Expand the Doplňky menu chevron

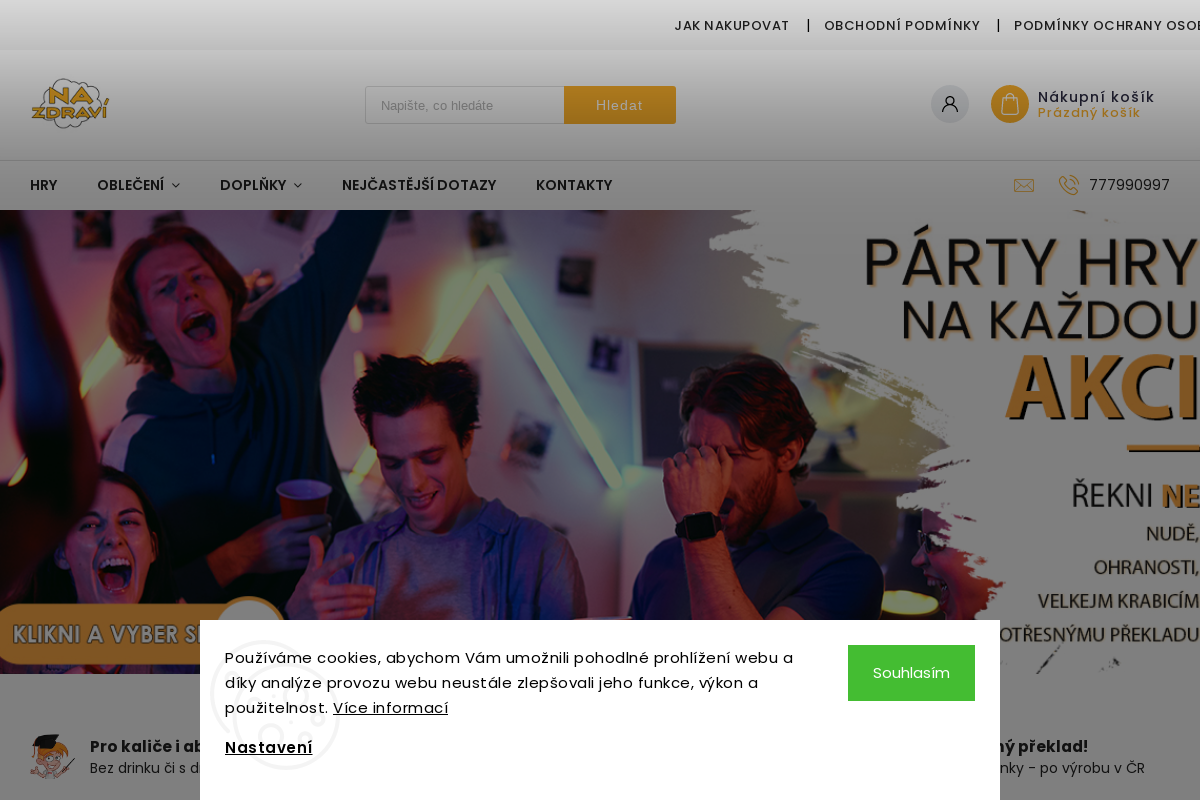pos(298,185)
